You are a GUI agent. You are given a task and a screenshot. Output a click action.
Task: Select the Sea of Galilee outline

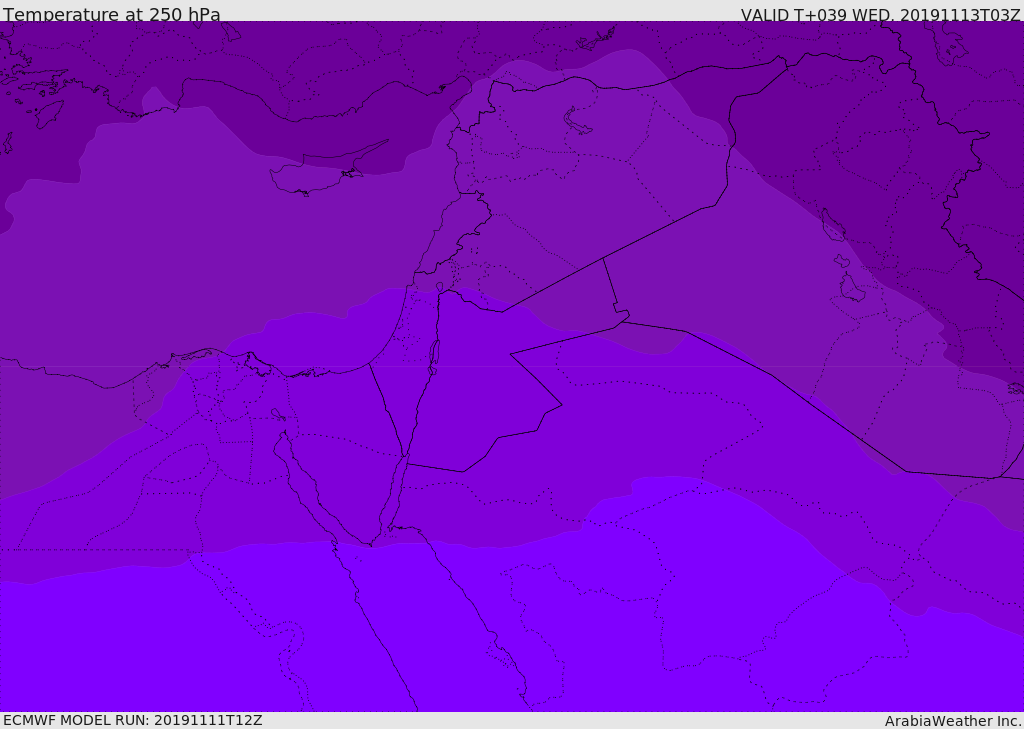coord(439,287)
